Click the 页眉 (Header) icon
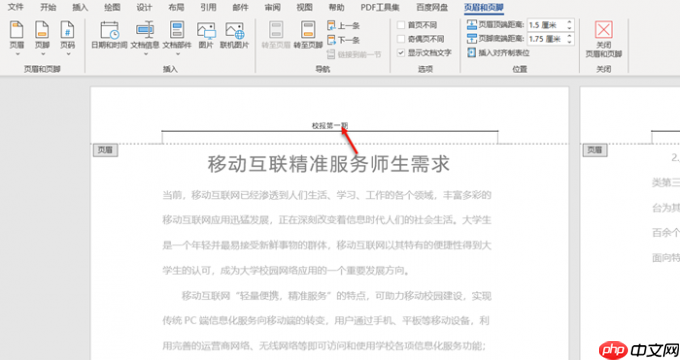Image resolution: width=680 pixels, height=360 pixels. (x=16, y=30)
